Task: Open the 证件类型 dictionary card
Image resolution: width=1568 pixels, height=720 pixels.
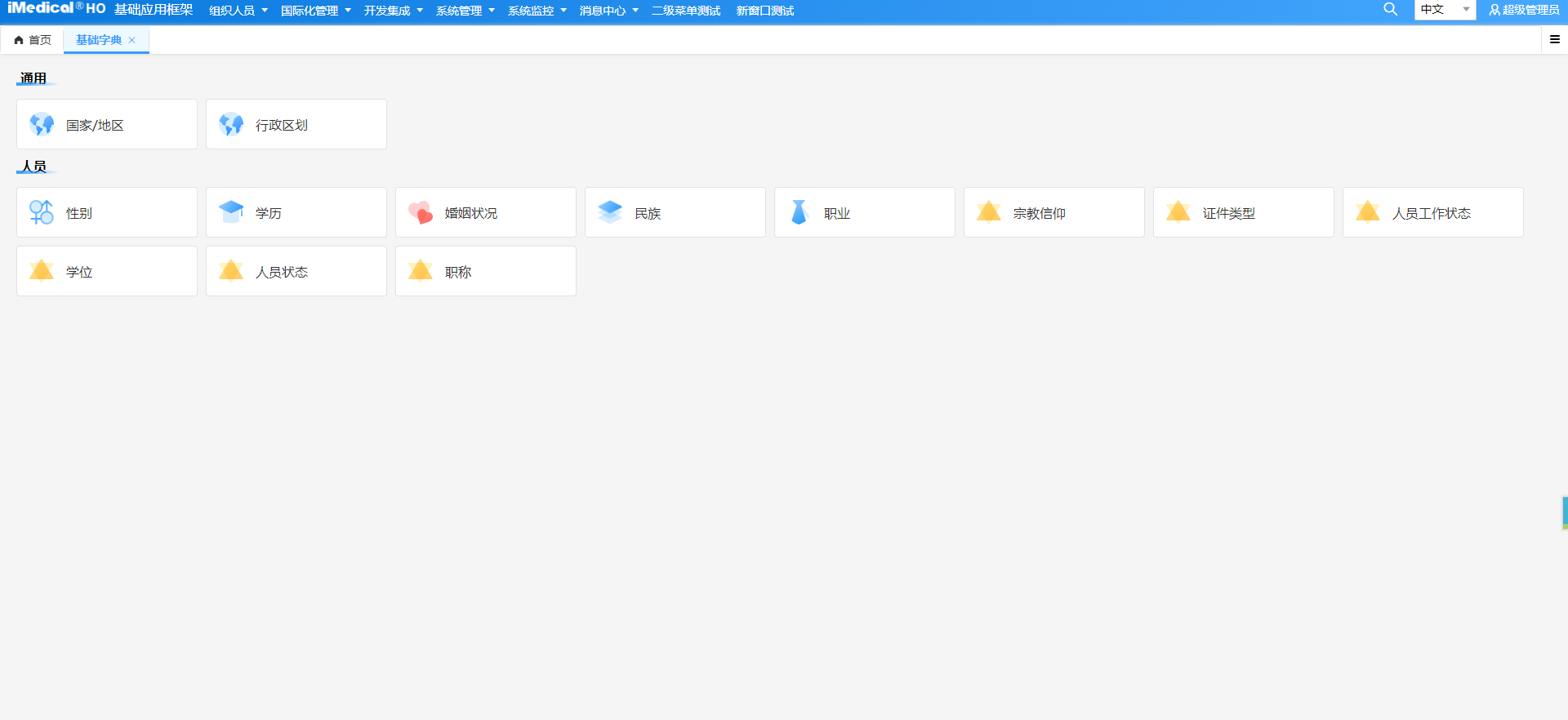Action: click(x=1243, y=213)
